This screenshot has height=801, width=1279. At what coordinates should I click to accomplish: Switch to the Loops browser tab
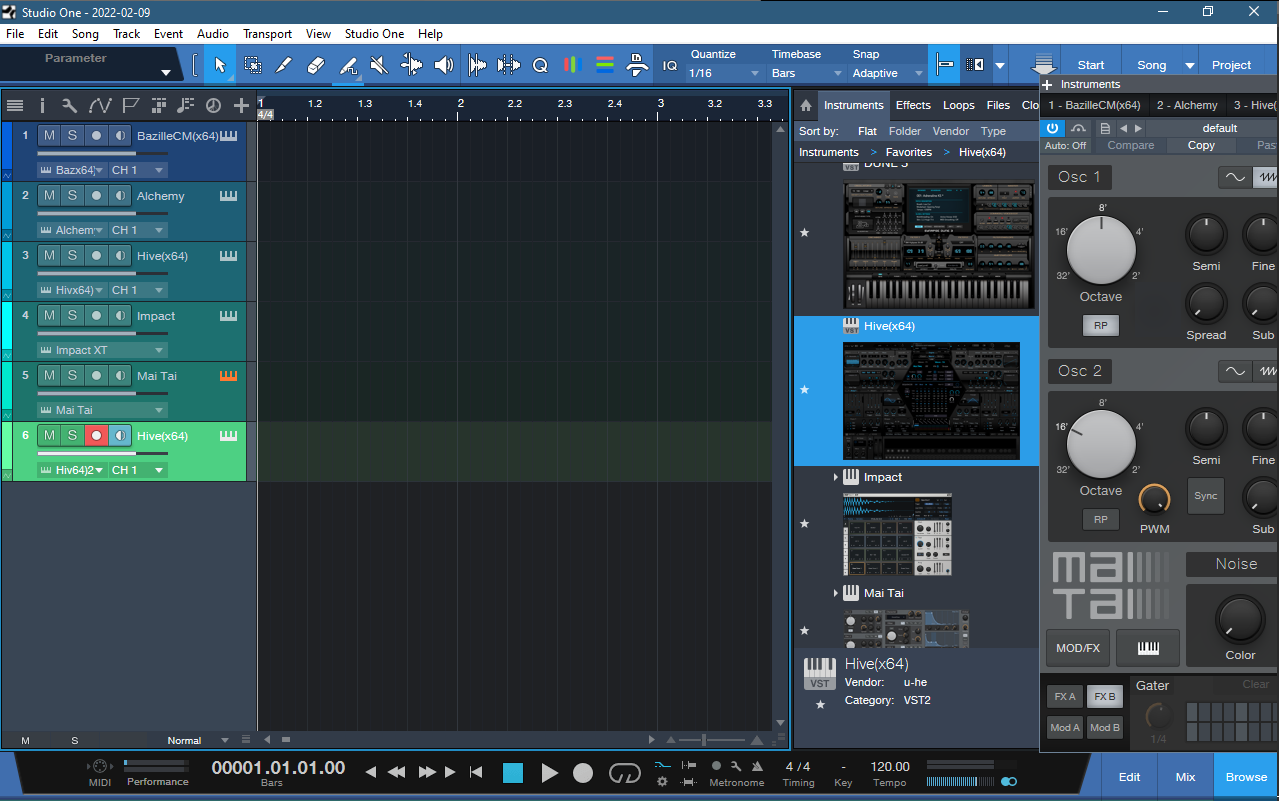[958, 105]
